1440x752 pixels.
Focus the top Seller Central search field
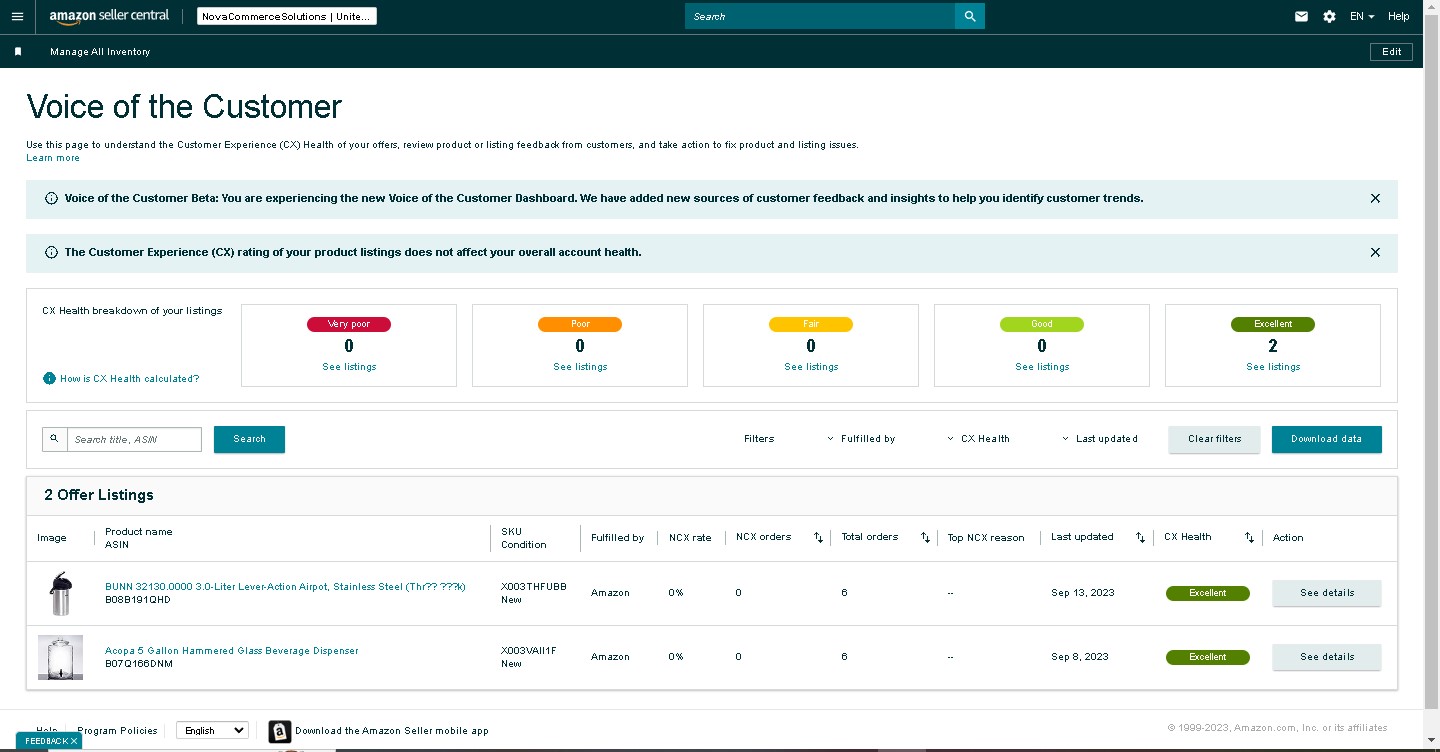click(819, 16)
